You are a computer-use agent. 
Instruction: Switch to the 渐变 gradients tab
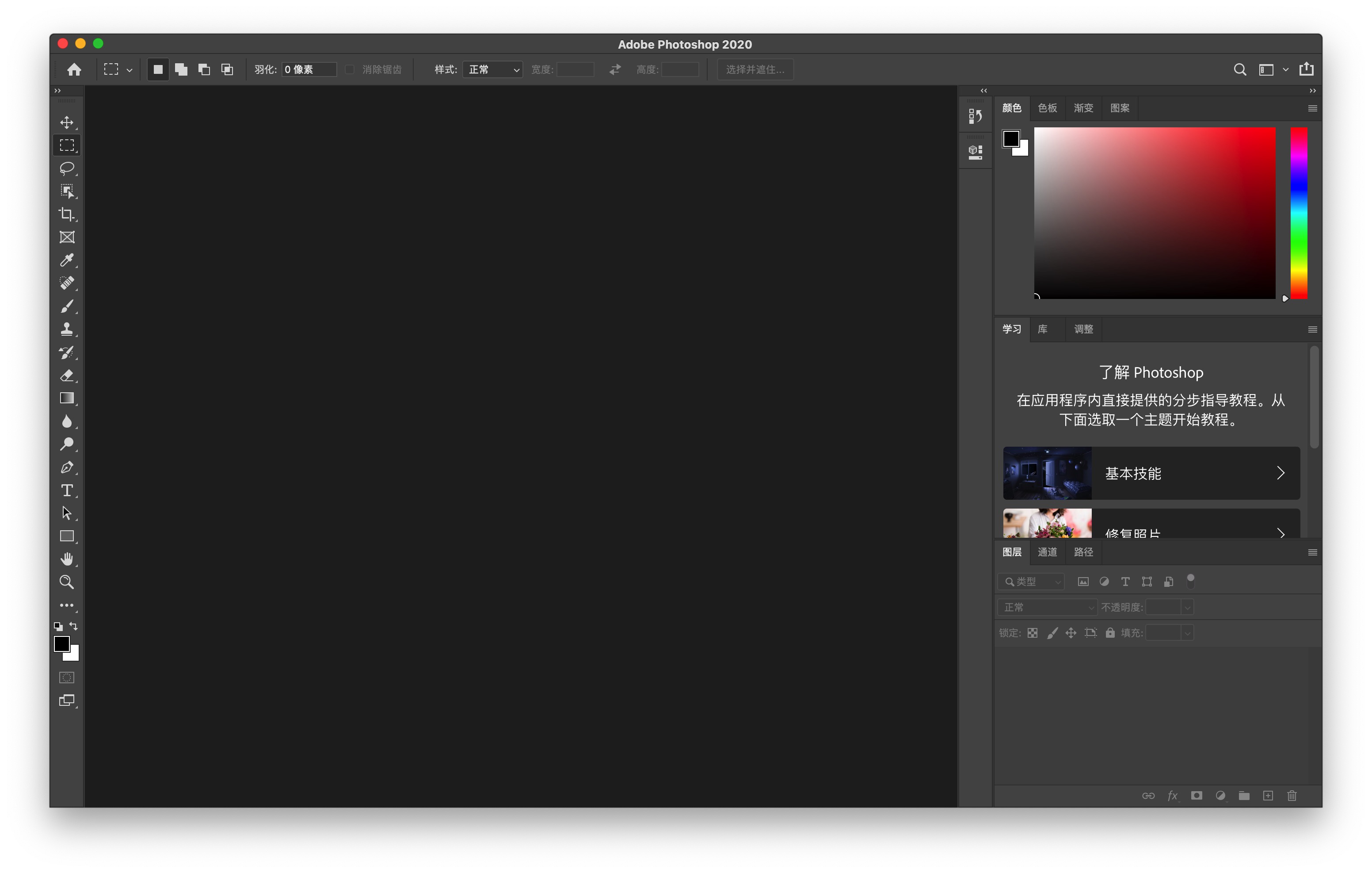(1083, 108)
